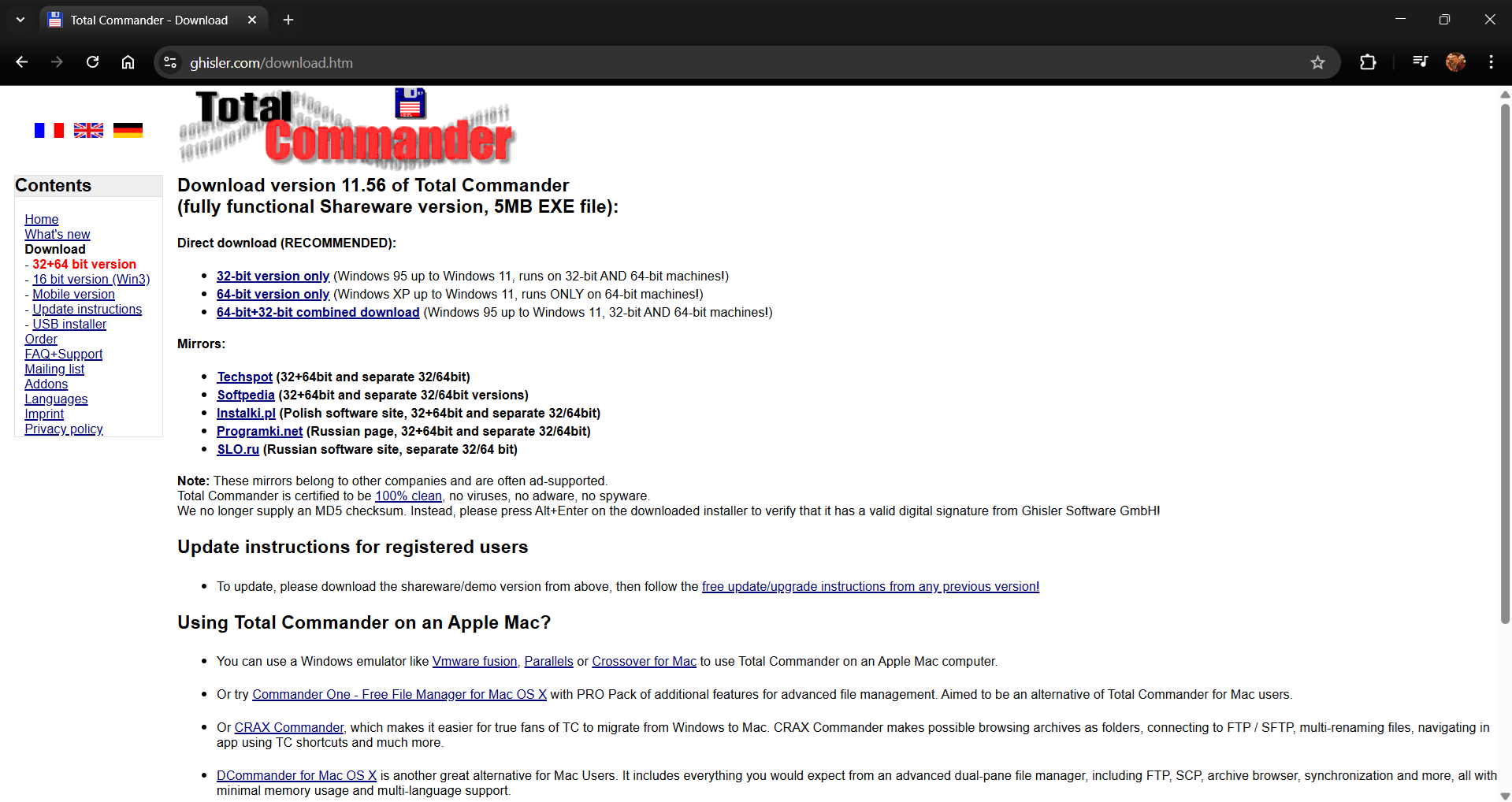Go to browser home page
The width and height of the screenshot is (1512, 802).
click(128, 62)
